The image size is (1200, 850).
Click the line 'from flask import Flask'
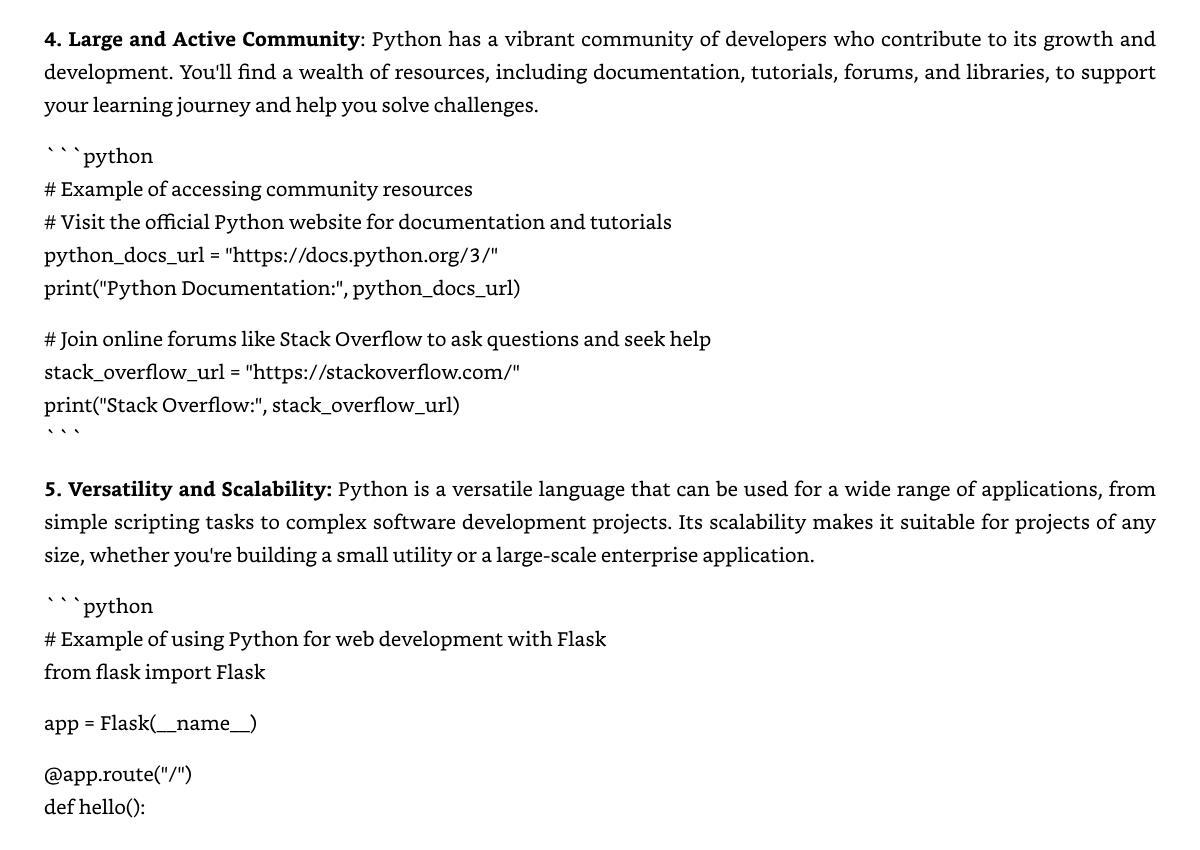click(x=155, y=672)
